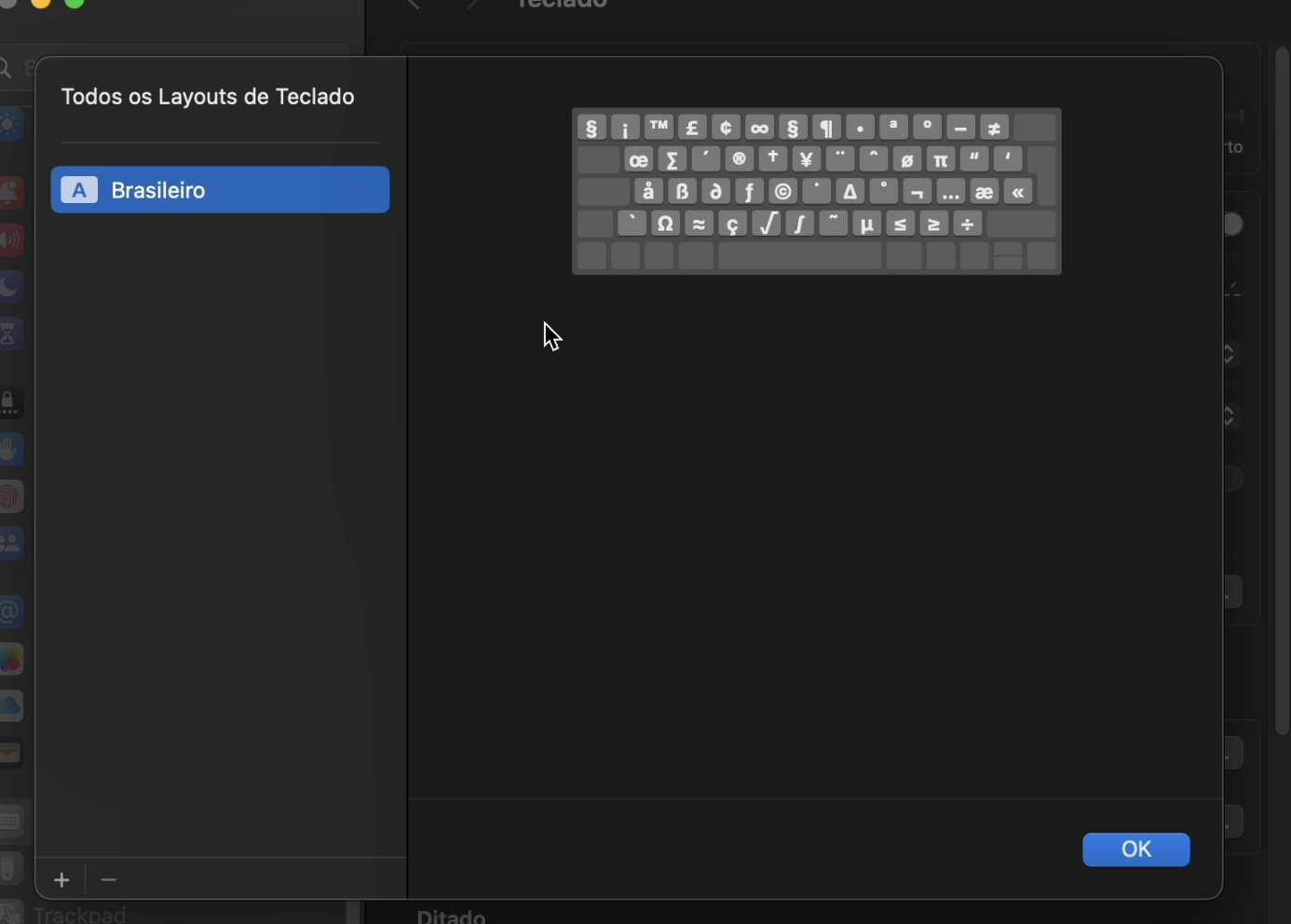Click the blank space bar key in preview
Screen dimensions: 1291x924
[x=799, y=256]
